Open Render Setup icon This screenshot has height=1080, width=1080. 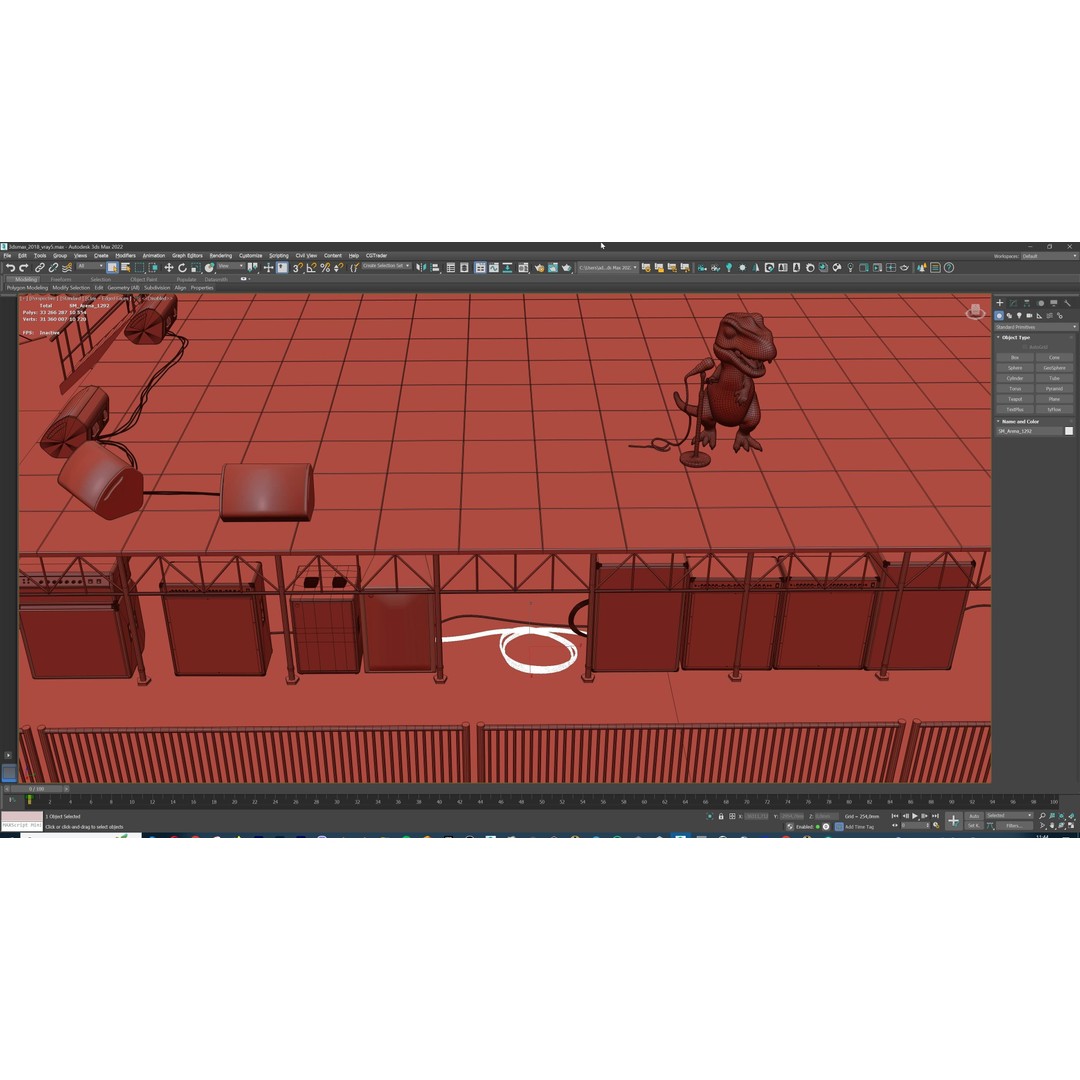539,267
